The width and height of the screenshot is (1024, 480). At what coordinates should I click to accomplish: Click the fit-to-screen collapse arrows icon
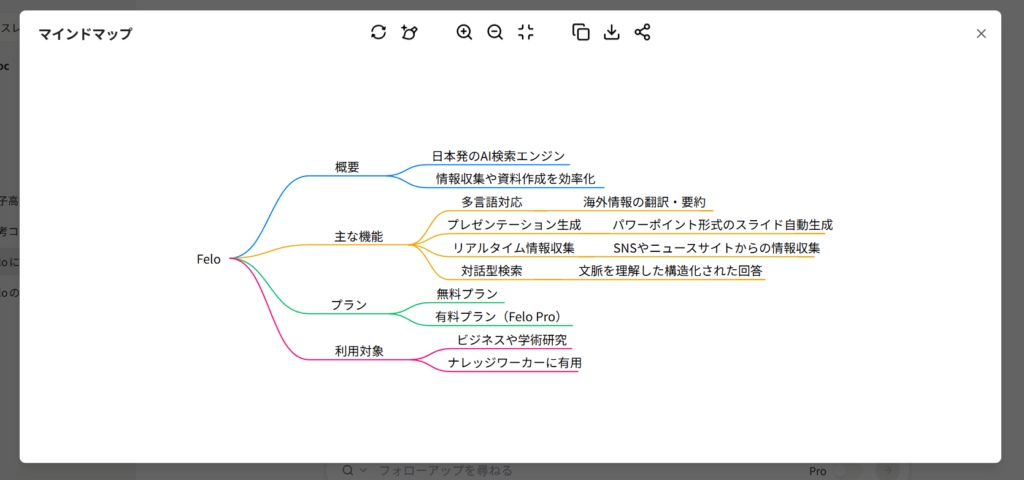coord(526,32)
